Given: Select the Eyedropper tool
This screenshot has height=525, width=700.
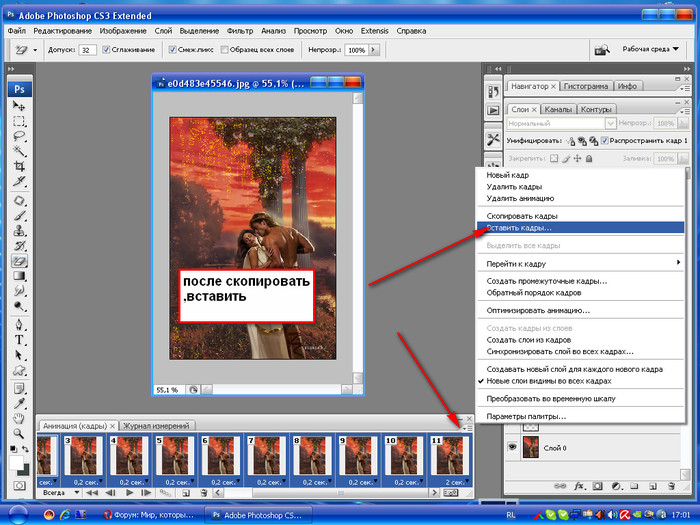Looking at the screenshot, I should tap(19, 404).
